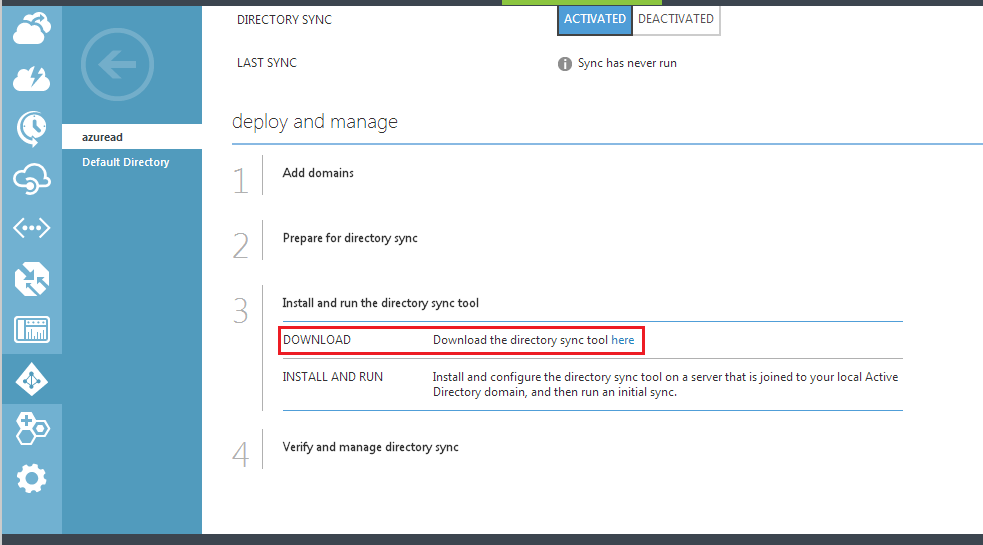Expand step 4 Verify and manage directory sync

pyautogui.click(x=371, y=447)
